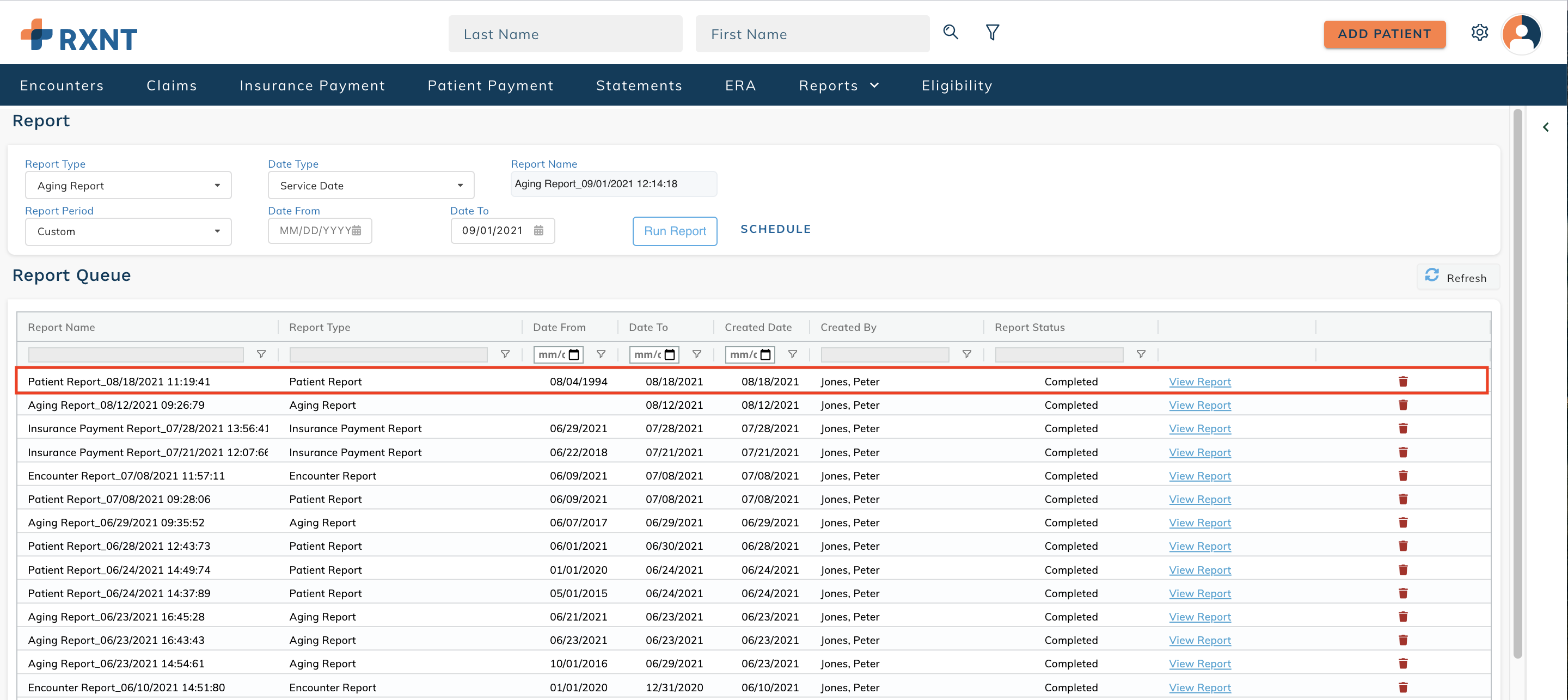Viewport: 1568px width, 700px height.
Task: Open the advanced patient filter funnel icon
Action: coord(992,32)
